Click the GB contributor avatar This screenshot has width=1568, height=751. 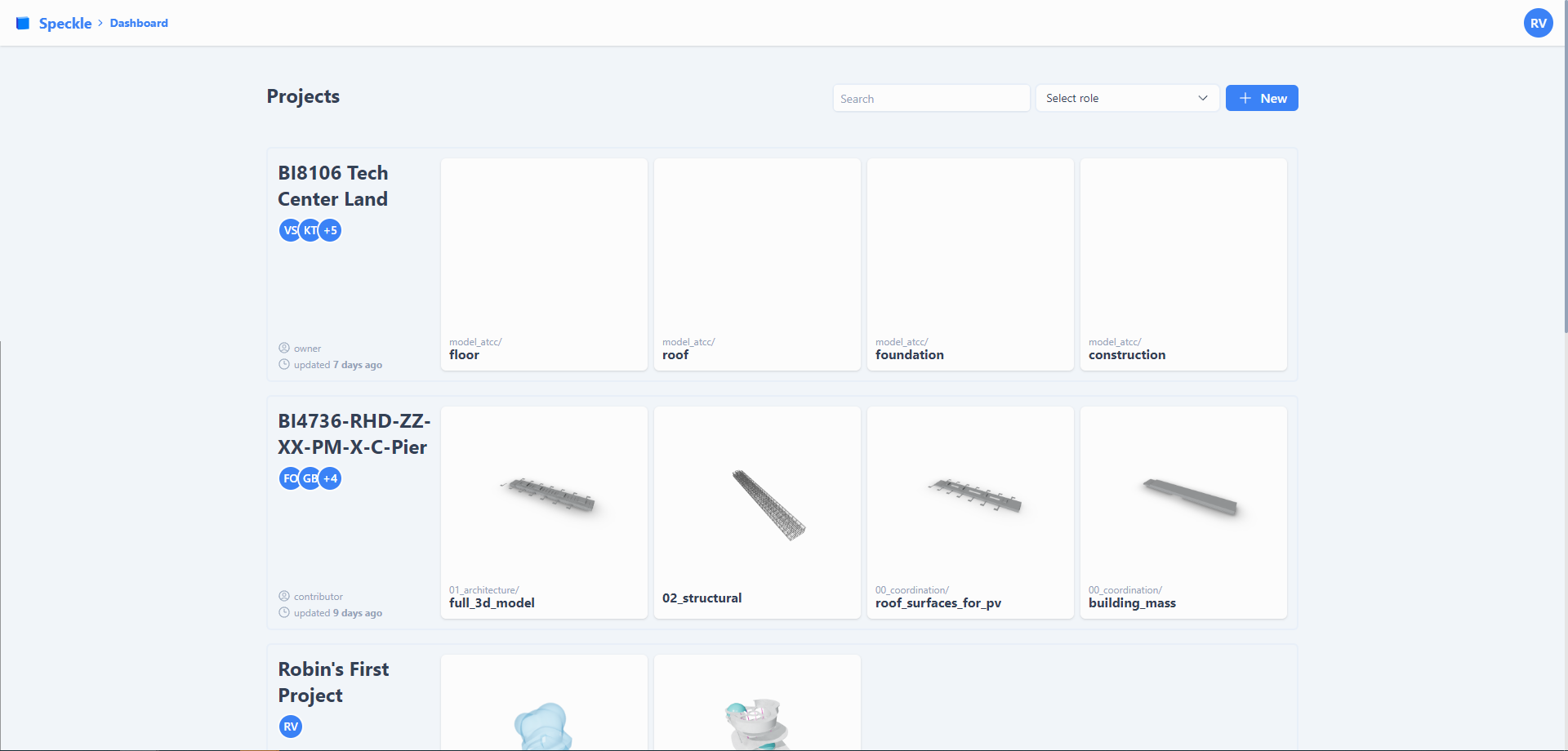310,478
